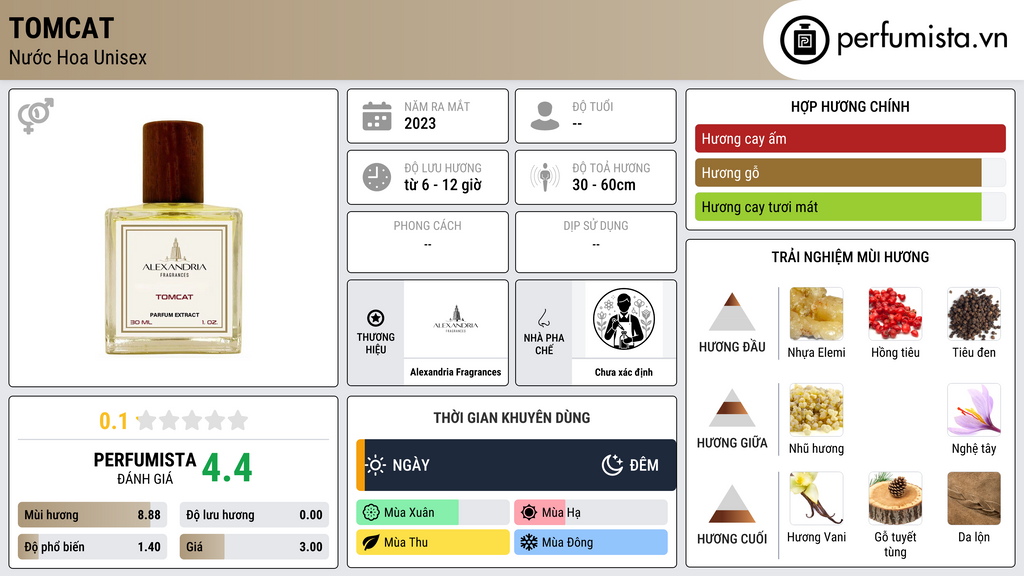This screenshot has width=1024, height=576.
Task: Click the pyramid icon for Hương giữa
Action: click(x=732, y=408)
